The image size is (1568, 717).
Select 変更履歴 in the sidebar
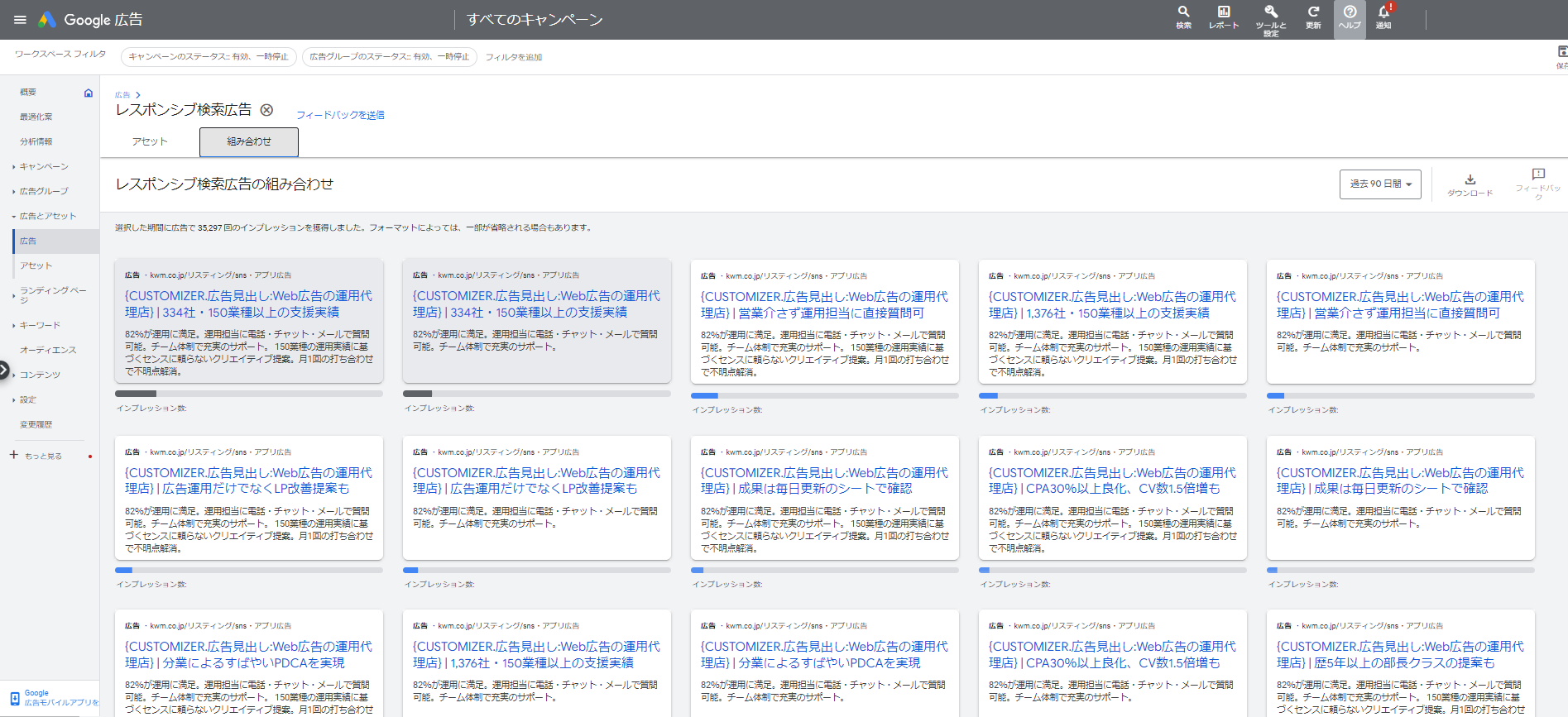tap(36, 424)
